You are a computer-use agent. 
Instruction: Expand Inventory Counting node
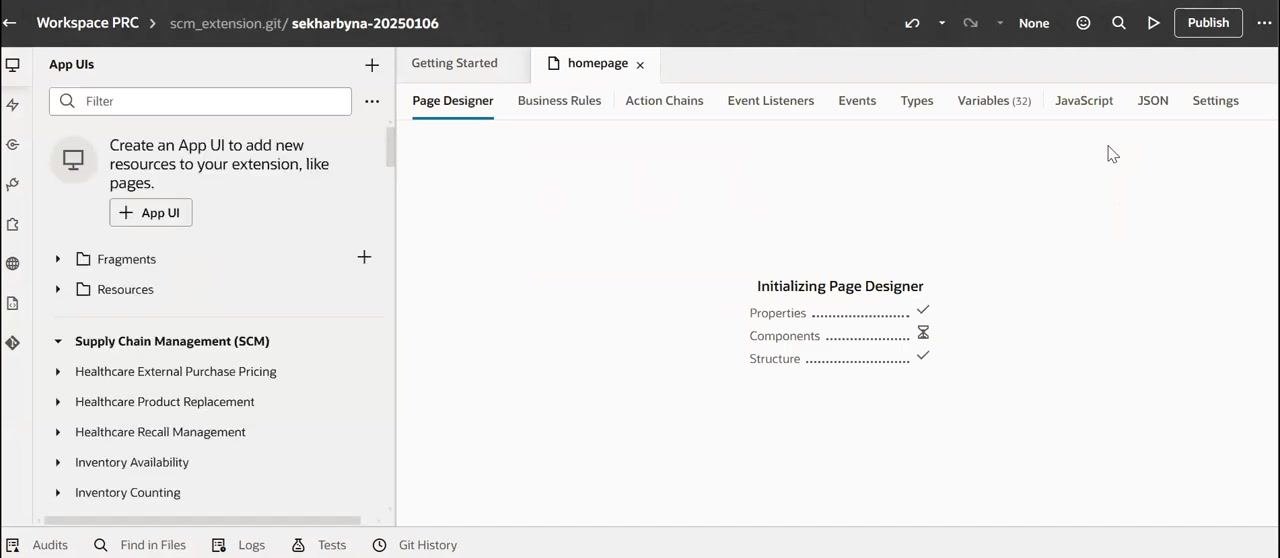point(58,493)
